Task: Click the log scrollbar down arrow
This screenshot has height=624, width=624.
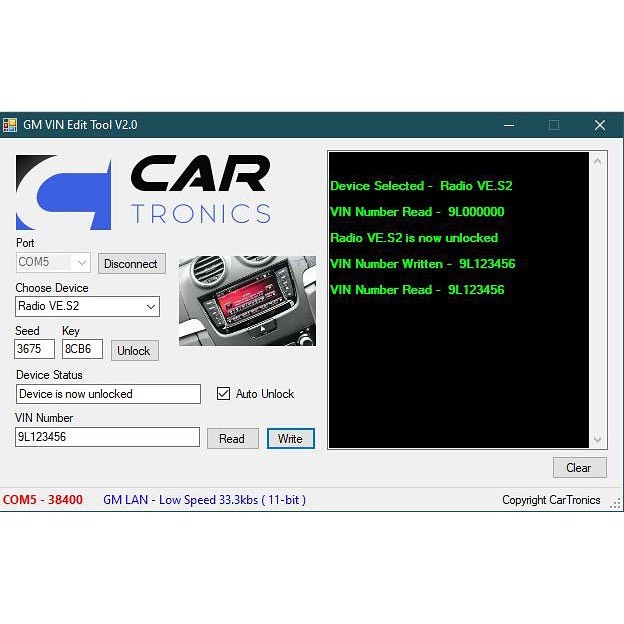Action: (597, 439)
